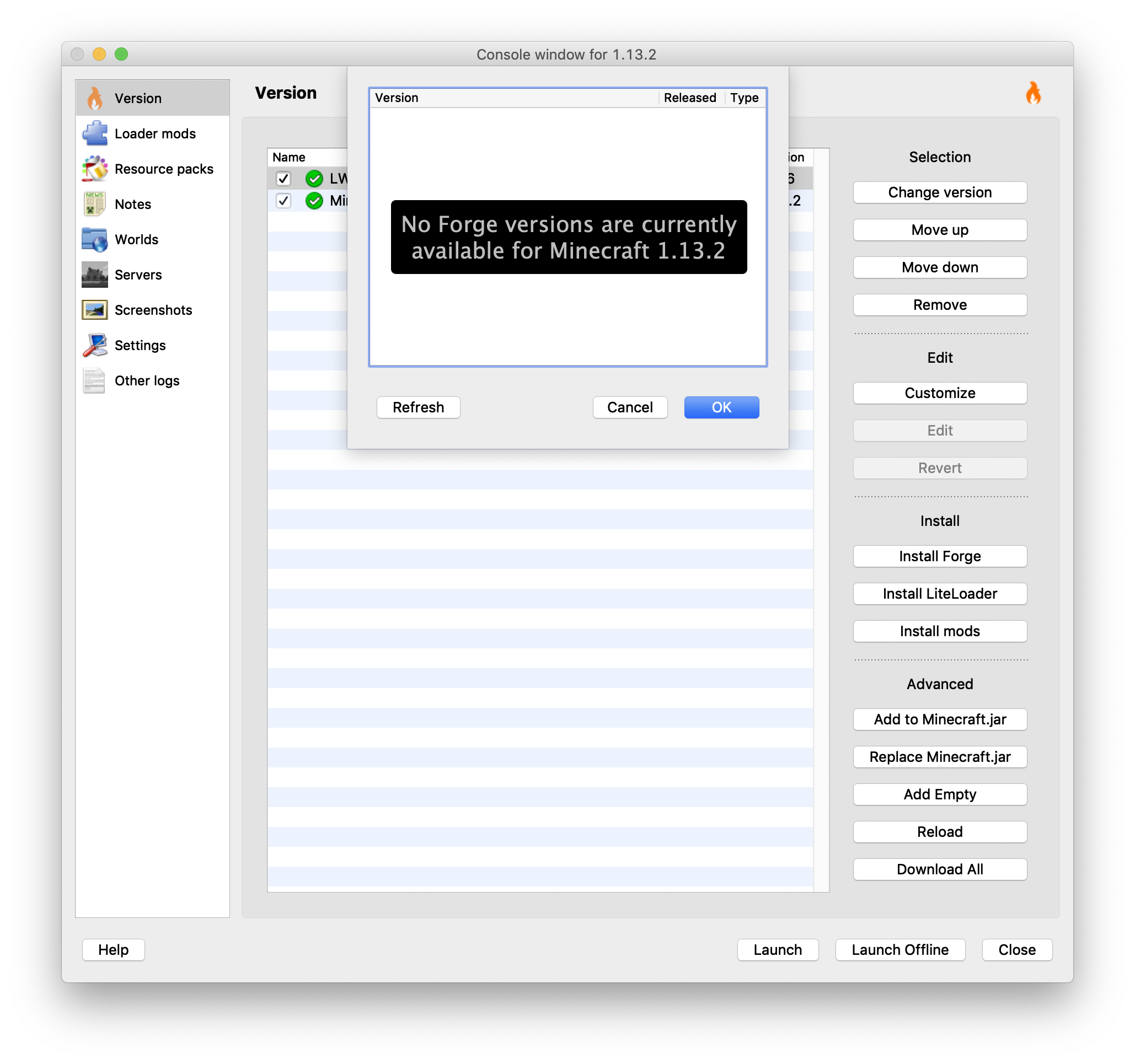Click the green status checkmark on first row

point(314,179)
